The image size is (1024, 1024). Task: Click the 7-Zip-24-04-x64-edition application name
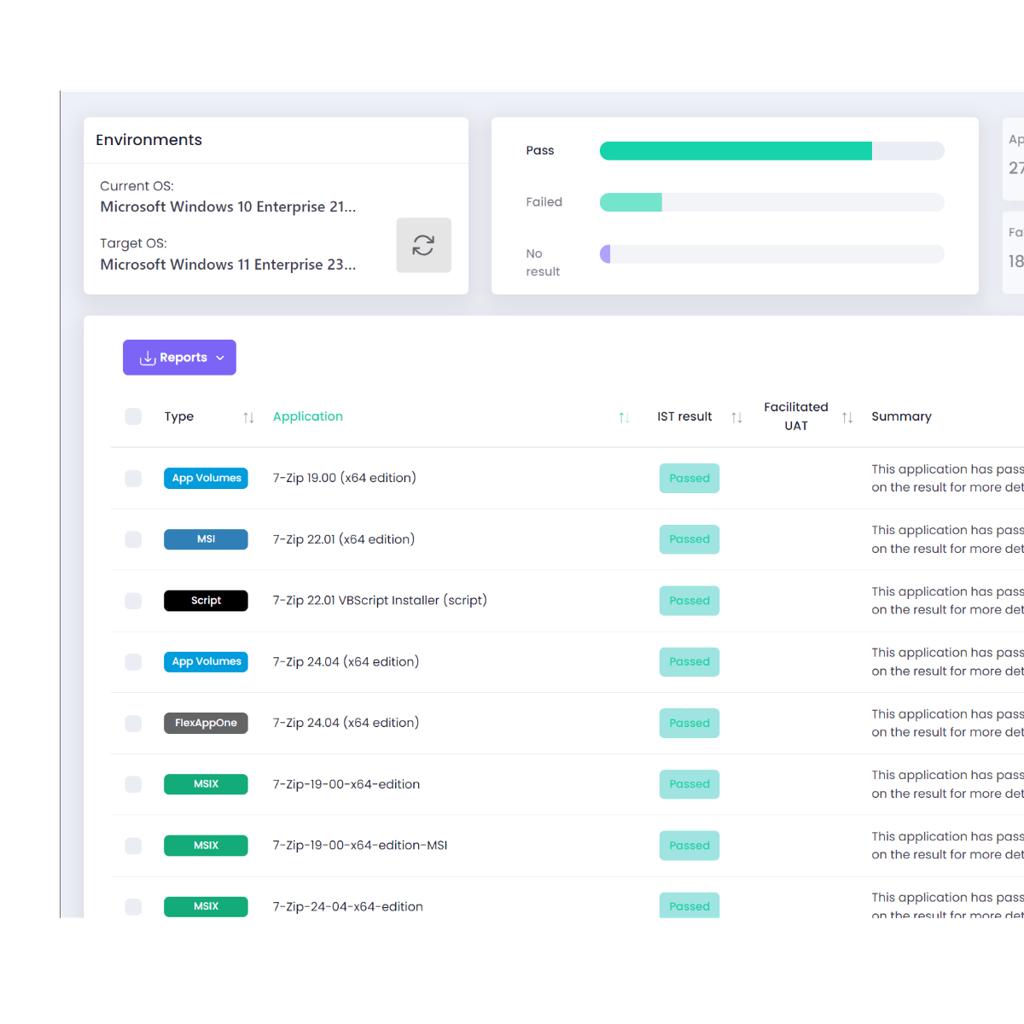[347, 906]
